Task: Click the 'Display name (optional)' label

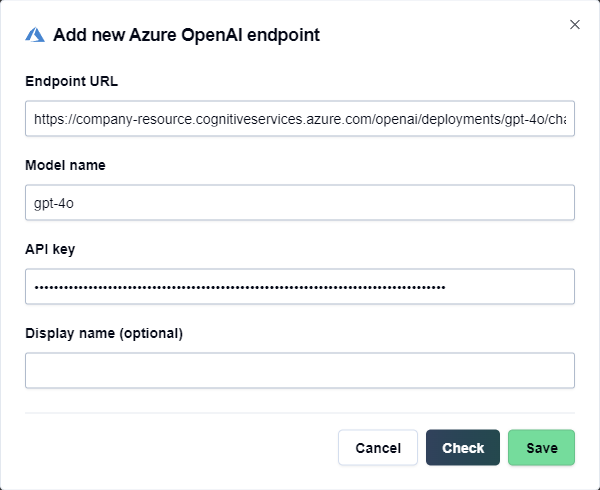Action: pos(104,333)
